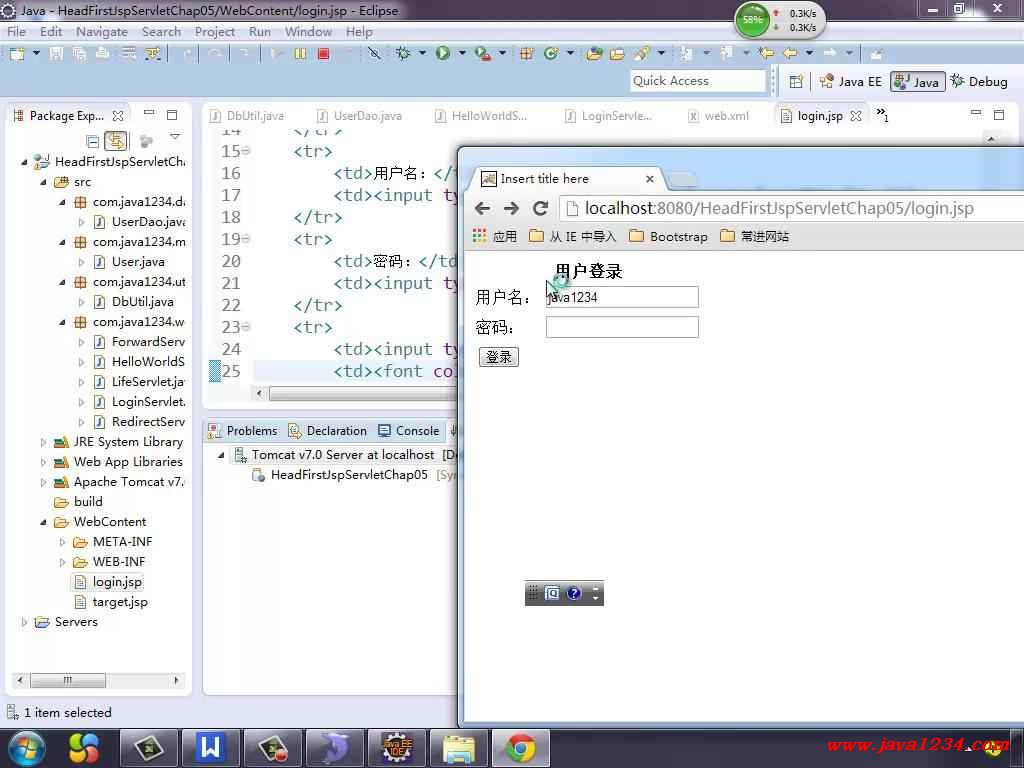Switch to the Java perspective
The height and width of the screenshot is (768, 1024).
tap(916, 82)
